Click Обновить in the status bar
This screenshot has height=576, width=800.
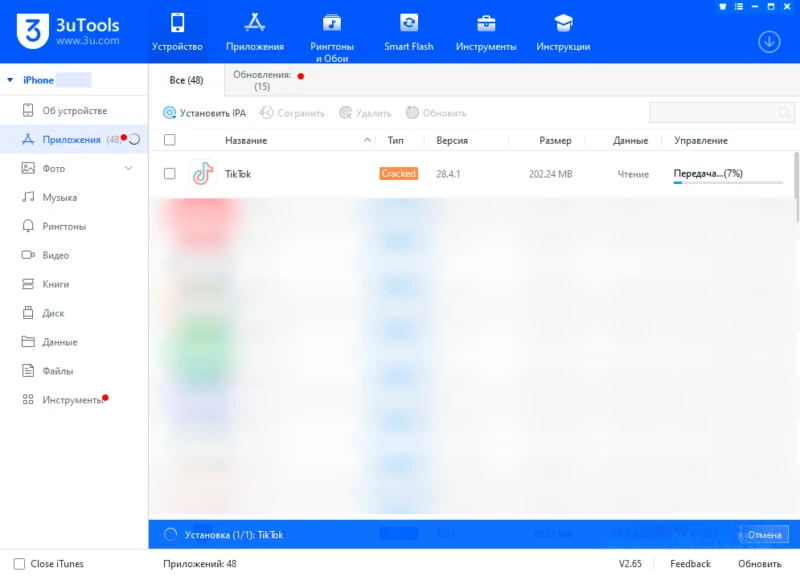point(759,564)
